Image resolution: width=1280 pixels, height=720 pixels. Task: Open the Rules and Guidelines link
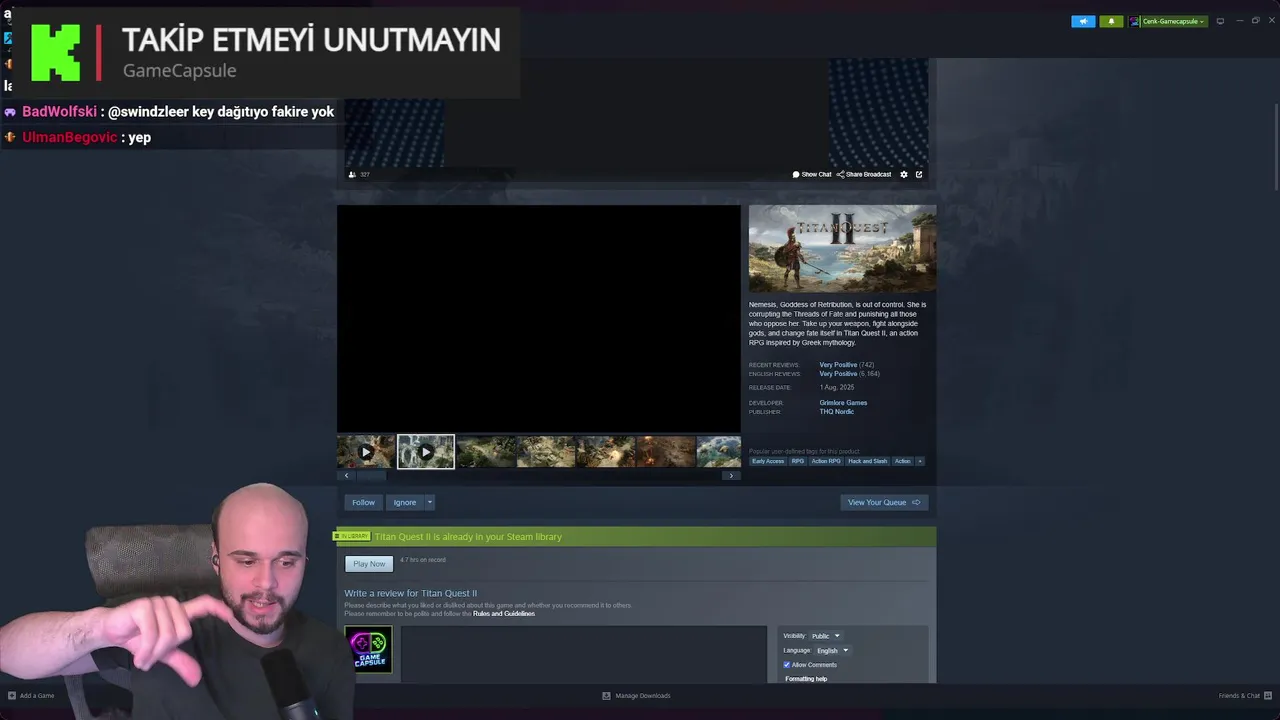click(504, 613)
